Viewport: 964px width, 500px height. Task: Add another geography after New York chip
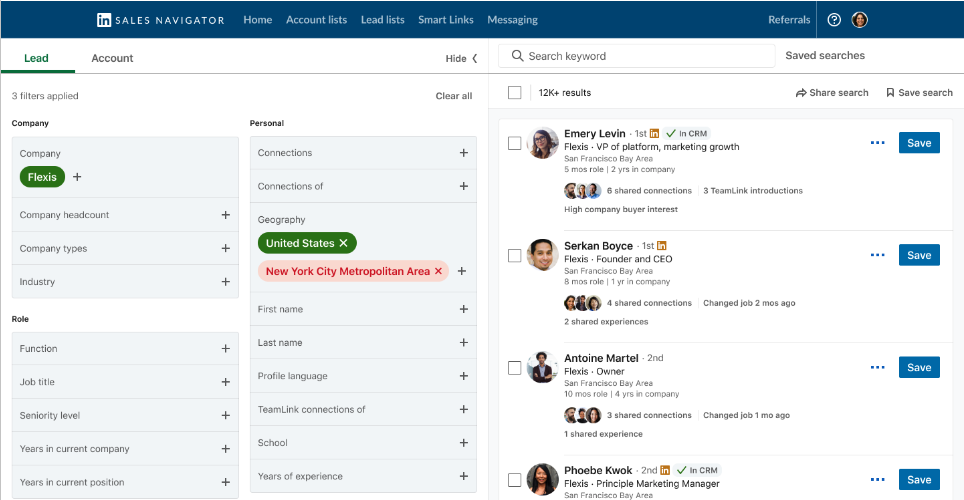coord(462,271)
